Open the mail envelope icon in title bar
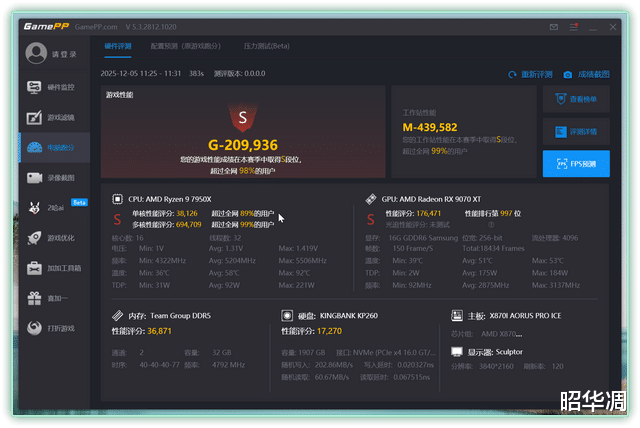 click(553, 27)
